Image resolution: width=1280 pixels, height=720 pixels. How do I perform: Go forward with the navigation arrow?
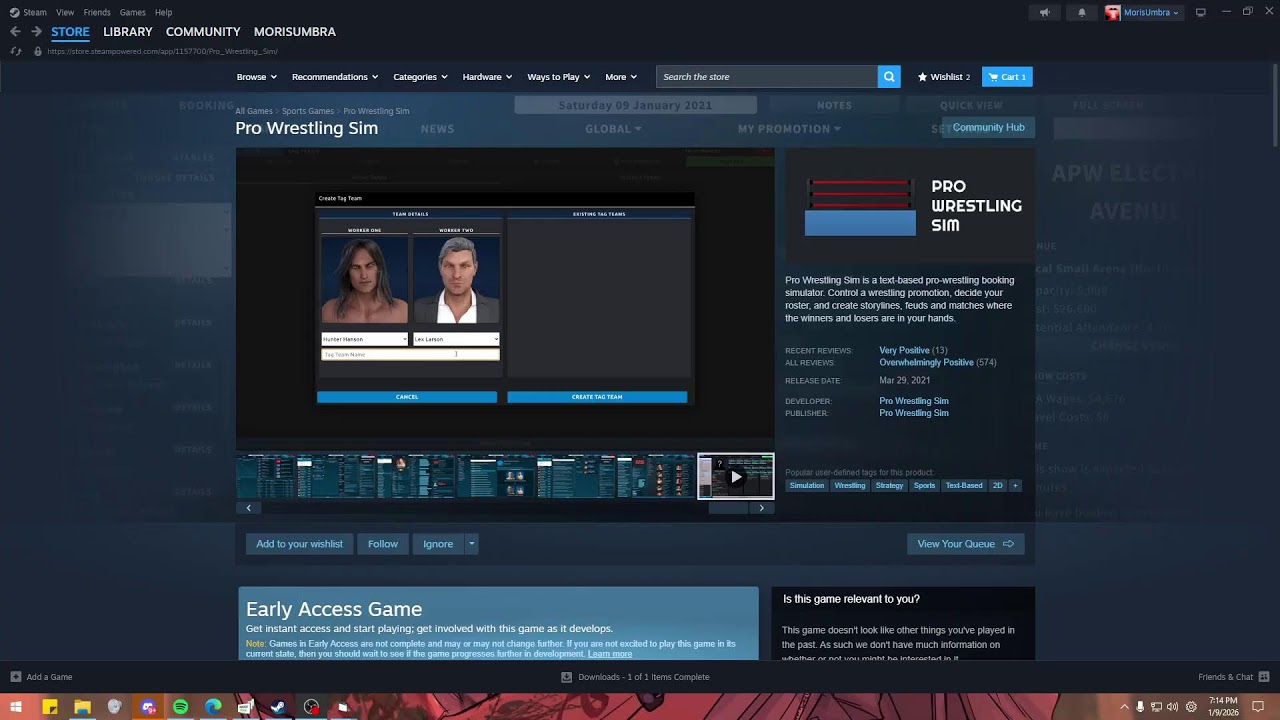36,32
